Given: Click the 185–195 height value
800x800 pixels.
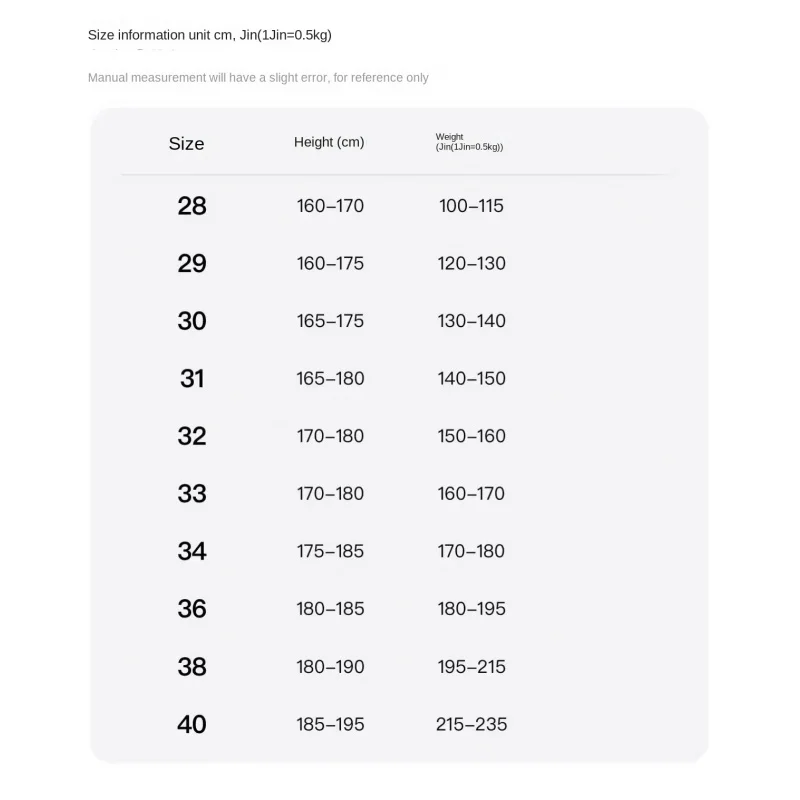Looking at the screenshot, I should 330,724.
